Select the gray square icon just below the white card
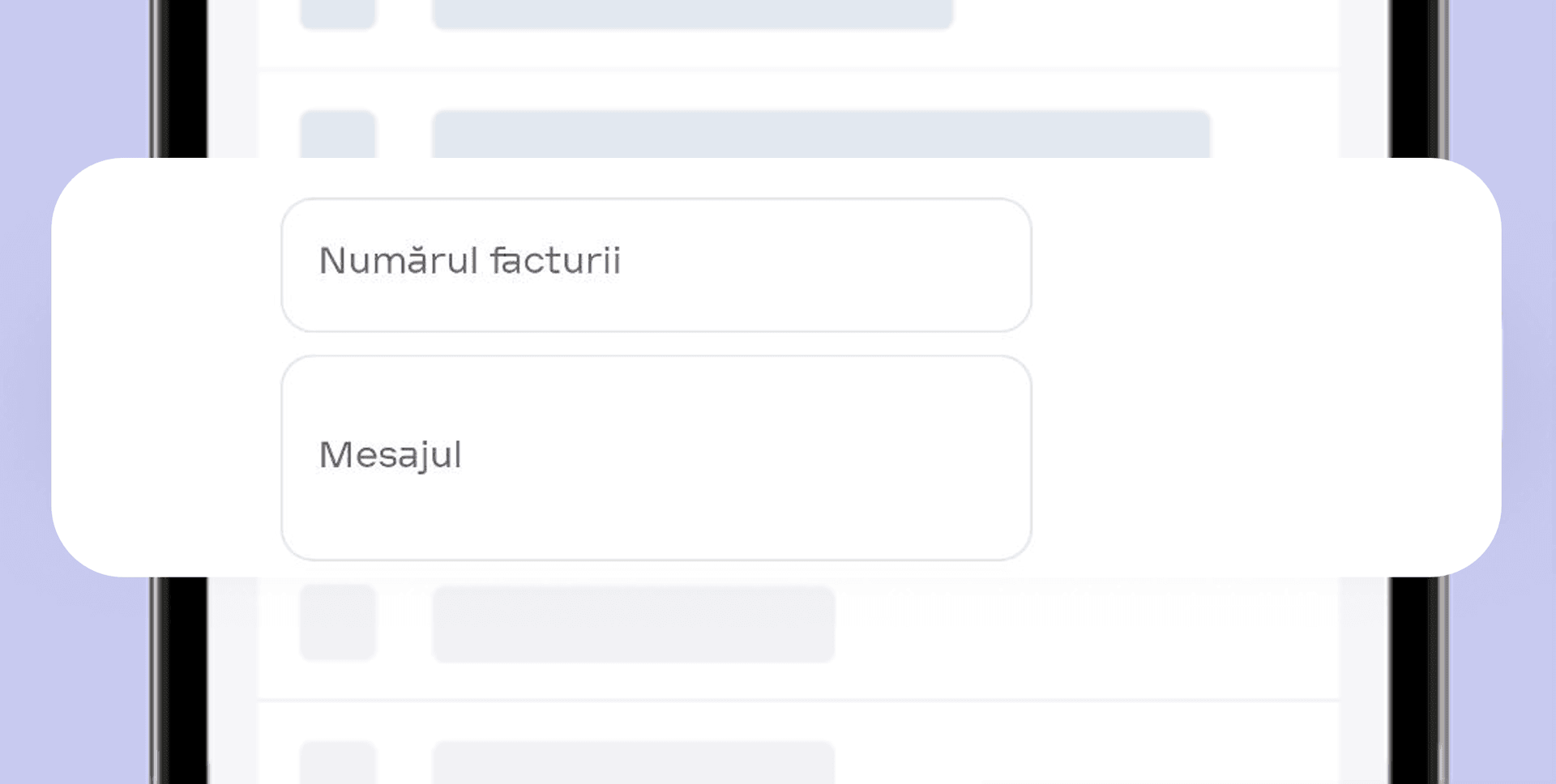This screenshot has width=1556, height=784. click(338, 622)
